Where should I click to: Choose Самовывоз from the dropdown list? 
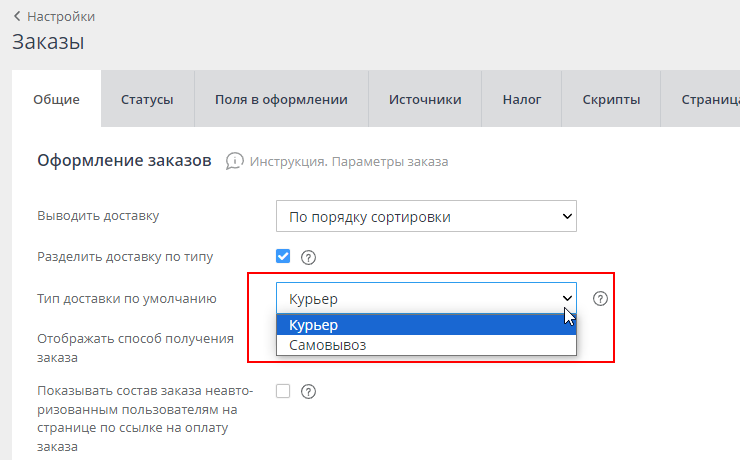(x=426, y=345)
